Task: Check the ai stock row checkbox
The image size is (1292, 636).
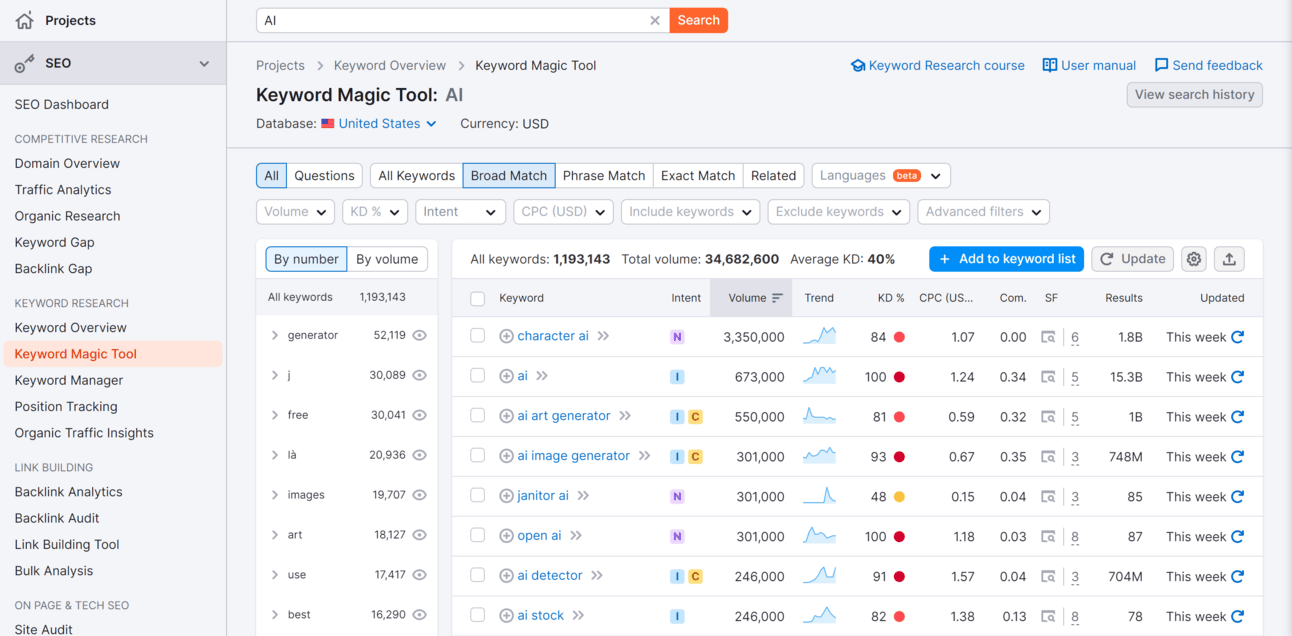Action: (x=478, y=616)
